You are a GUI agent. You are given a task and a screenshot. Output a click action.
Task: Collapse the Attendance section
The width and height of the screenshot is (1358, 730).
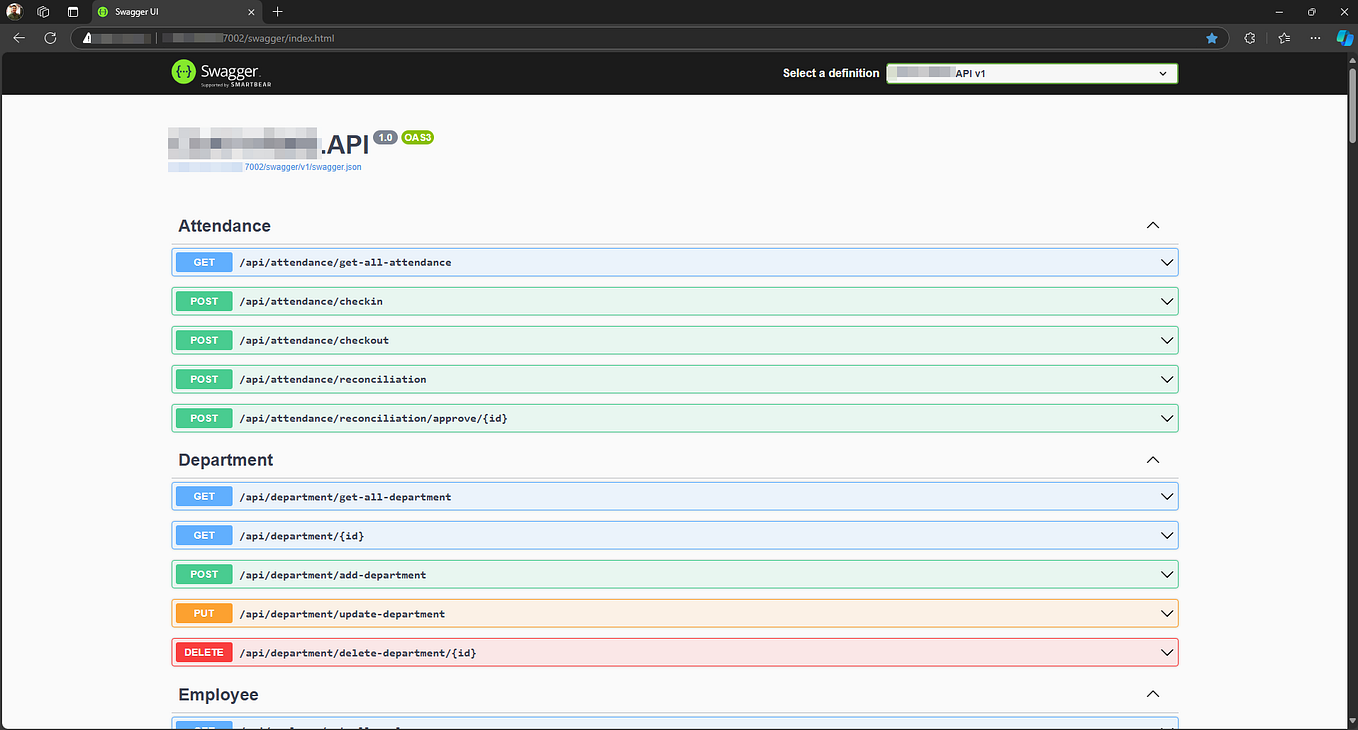point(1152,225)
